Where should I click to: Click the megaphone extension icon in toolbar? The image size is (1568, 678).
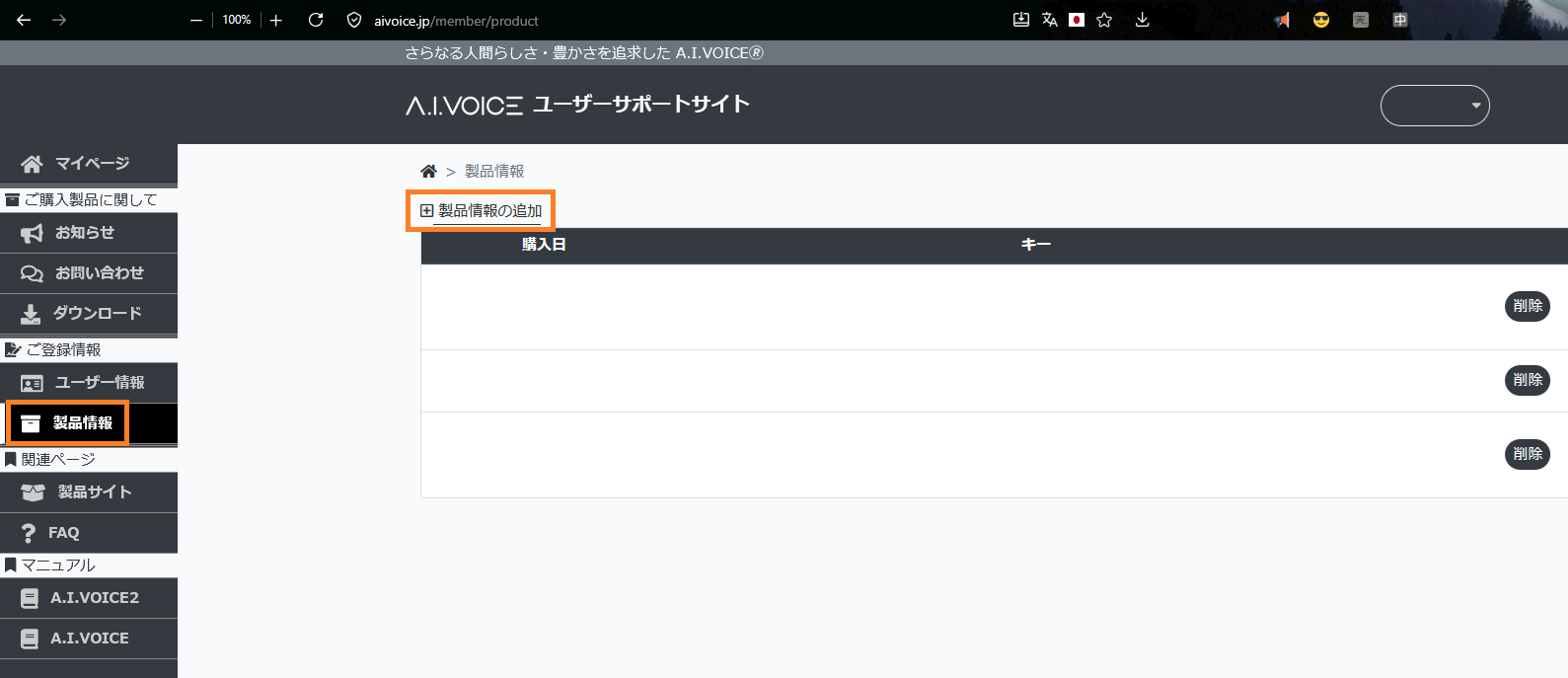(1282, 20)
